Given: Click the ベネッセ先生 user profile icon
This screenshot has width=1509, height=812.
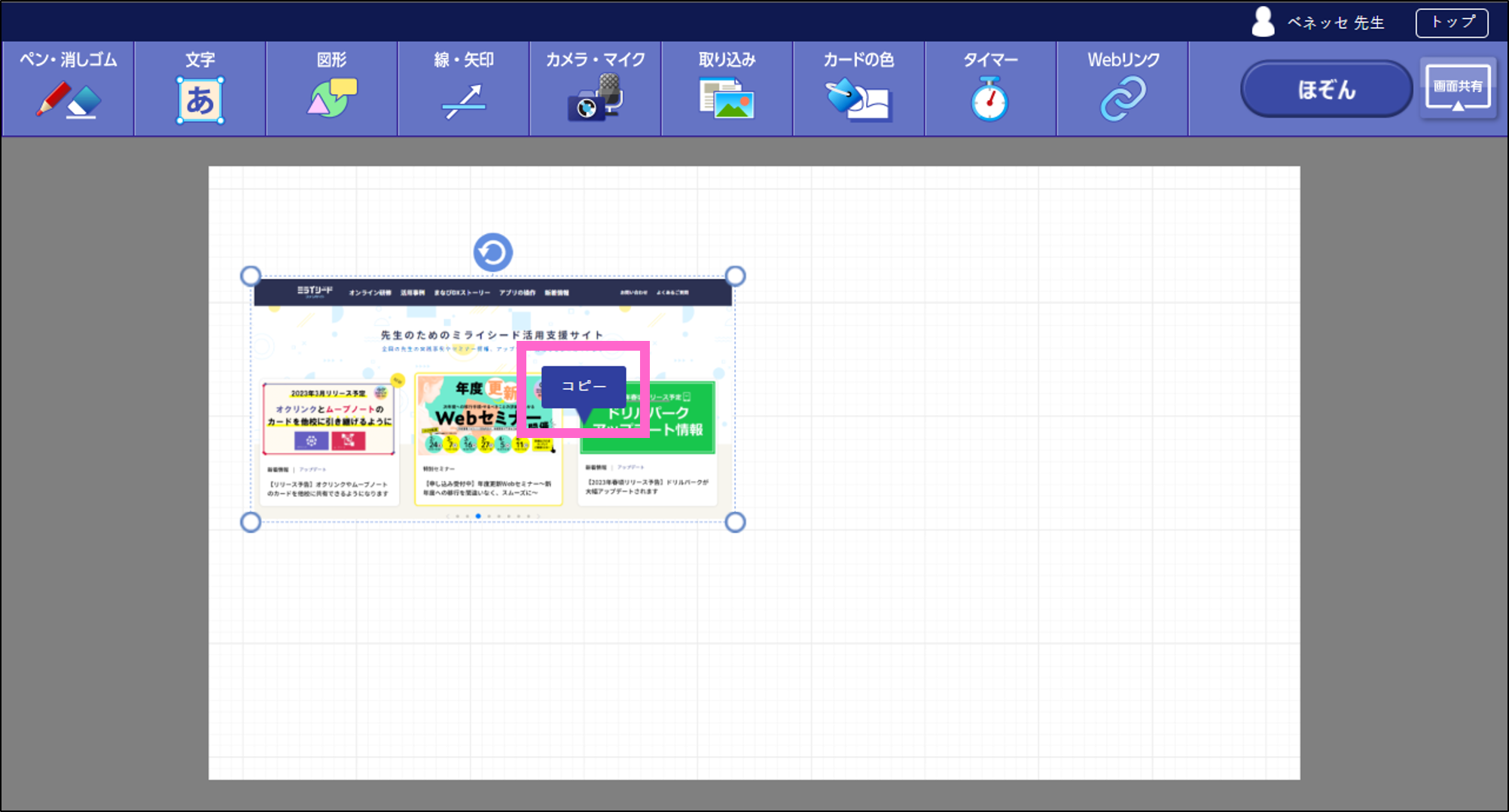Looking at the screenshot, I should [x=1263, y=23].
